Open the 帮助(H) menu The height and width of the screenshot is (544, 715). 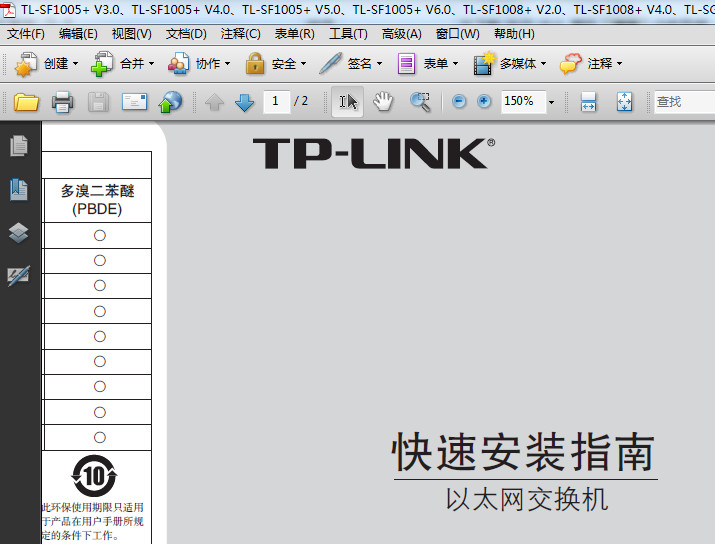(514, 34)
